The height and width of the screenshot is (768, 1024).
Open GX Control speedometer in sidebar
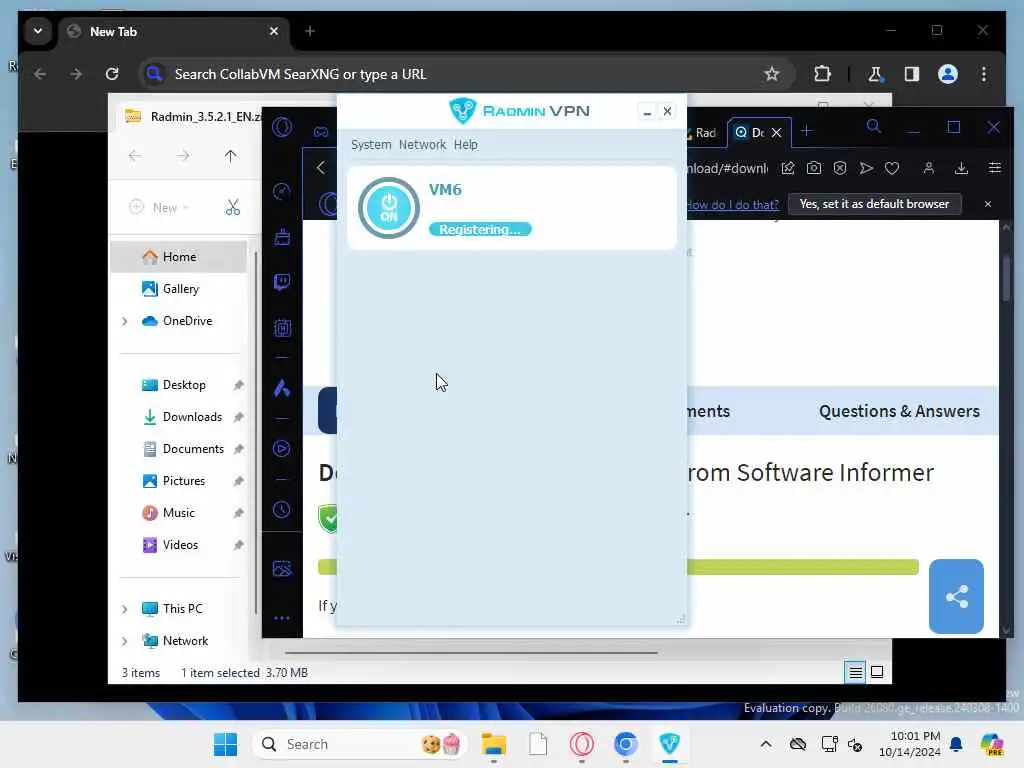(282, 191)
